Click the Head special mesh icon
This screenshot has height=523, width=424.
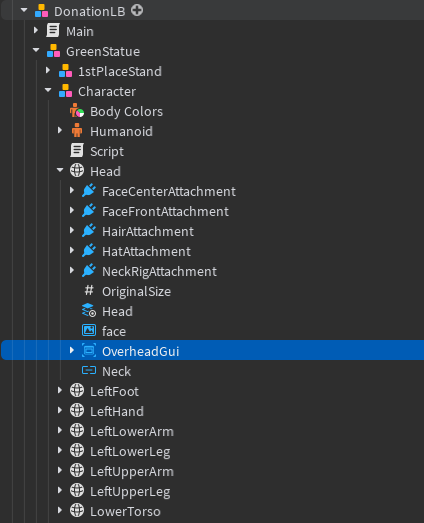89,311
